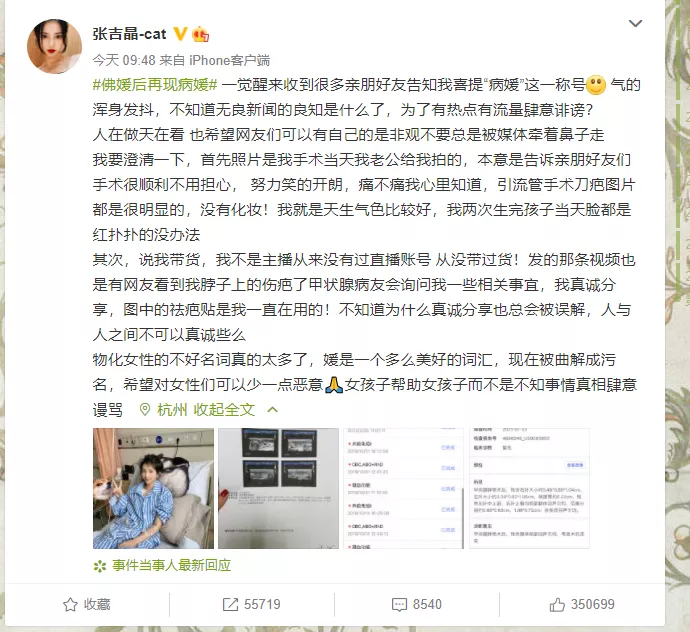Click the 杭州 location pin icon
Viewport: 690px width, 632px height.
[144, 410]
